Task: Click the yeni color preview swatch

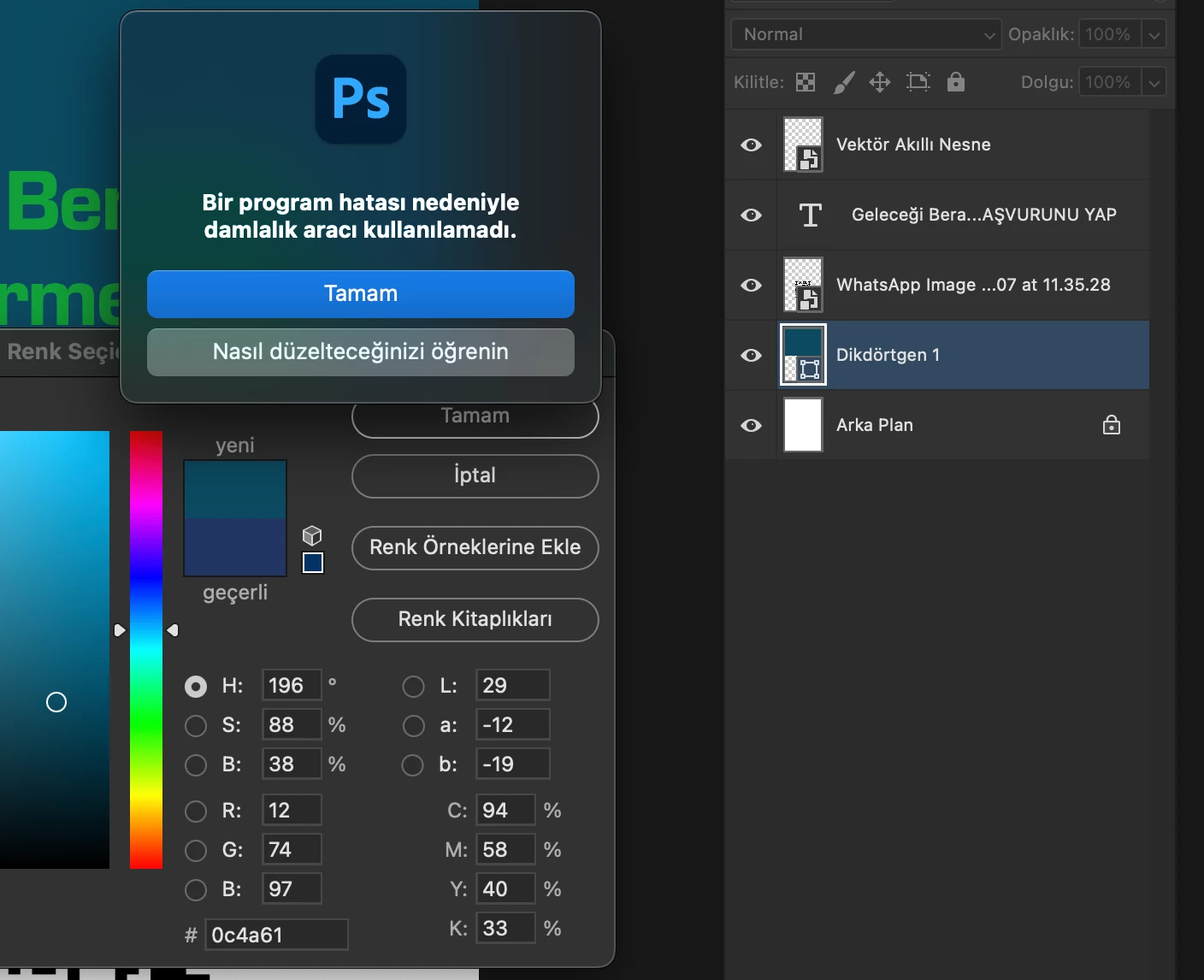Action: click(235, 489)
